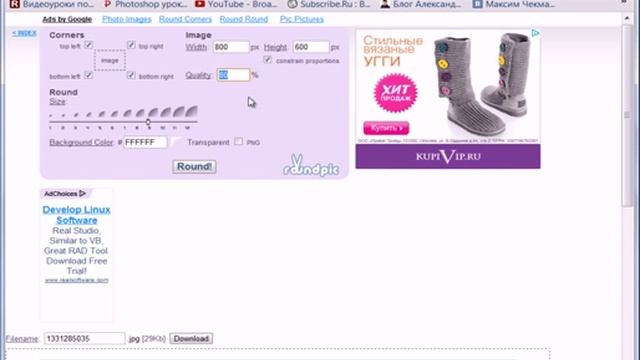Click the Height input field
The image size is (640, 360).
311,47
